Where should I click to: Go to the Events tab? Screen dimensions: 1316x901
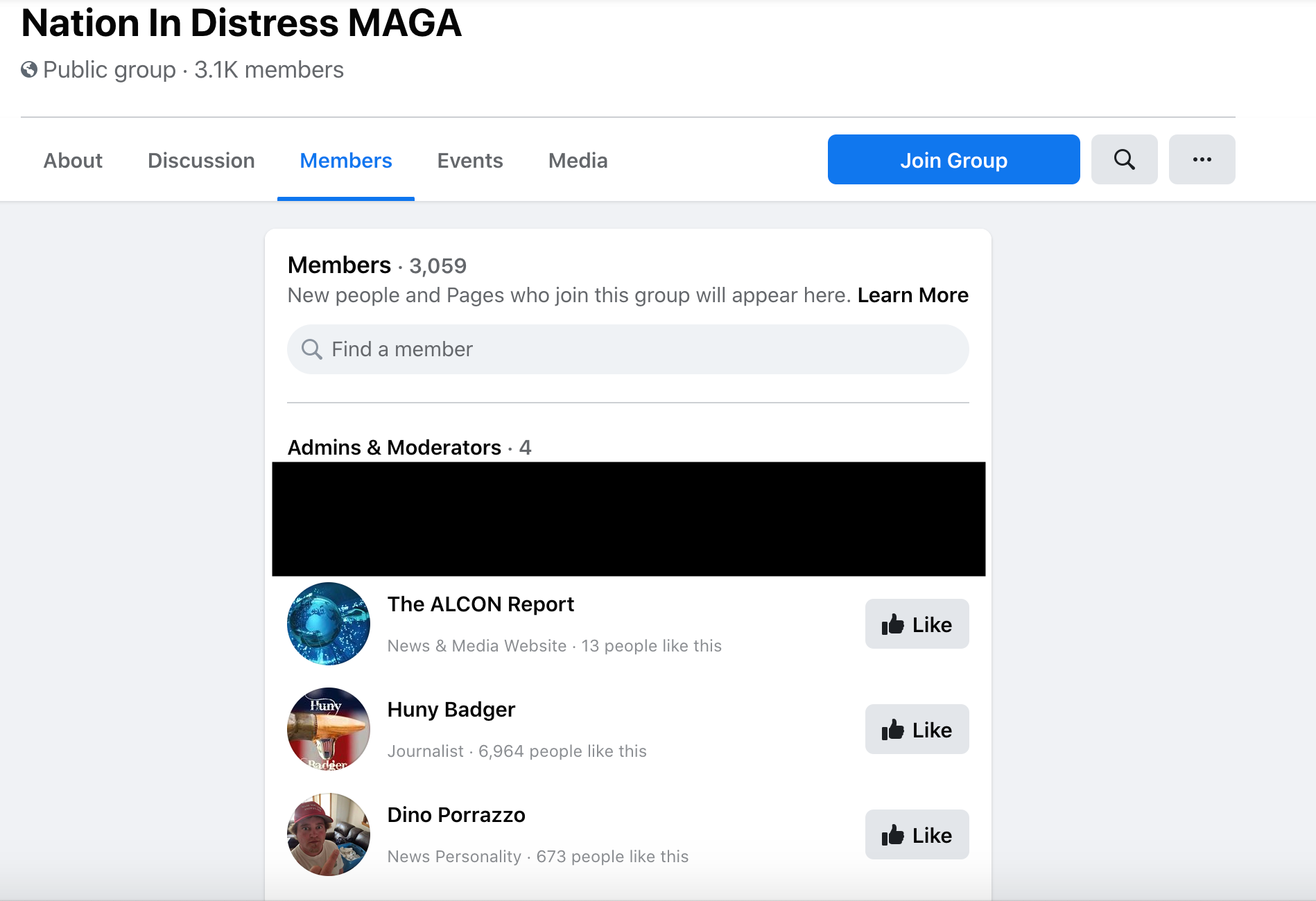coord(469,161)
